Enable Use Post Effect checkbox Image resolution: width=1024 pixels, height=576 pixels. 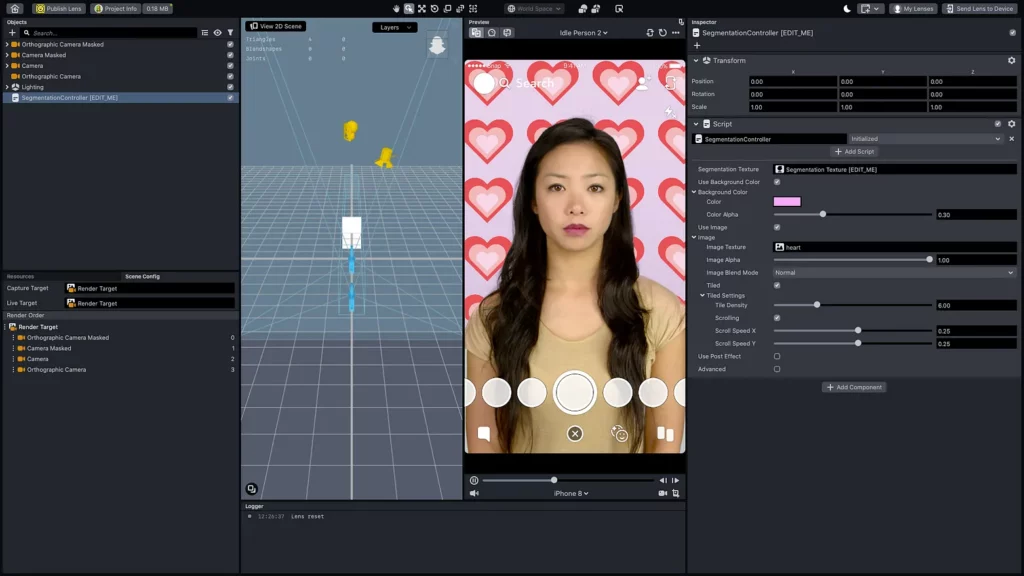(777, 357)
